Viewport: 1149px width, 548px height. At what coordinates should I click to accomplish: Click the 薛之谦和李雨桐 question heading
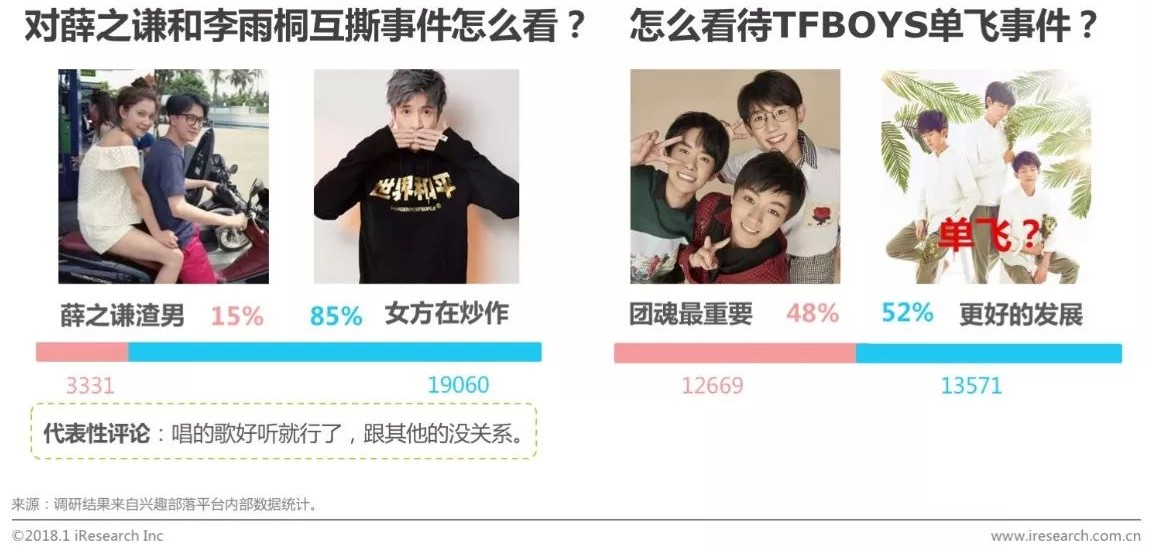coord(306,27)
